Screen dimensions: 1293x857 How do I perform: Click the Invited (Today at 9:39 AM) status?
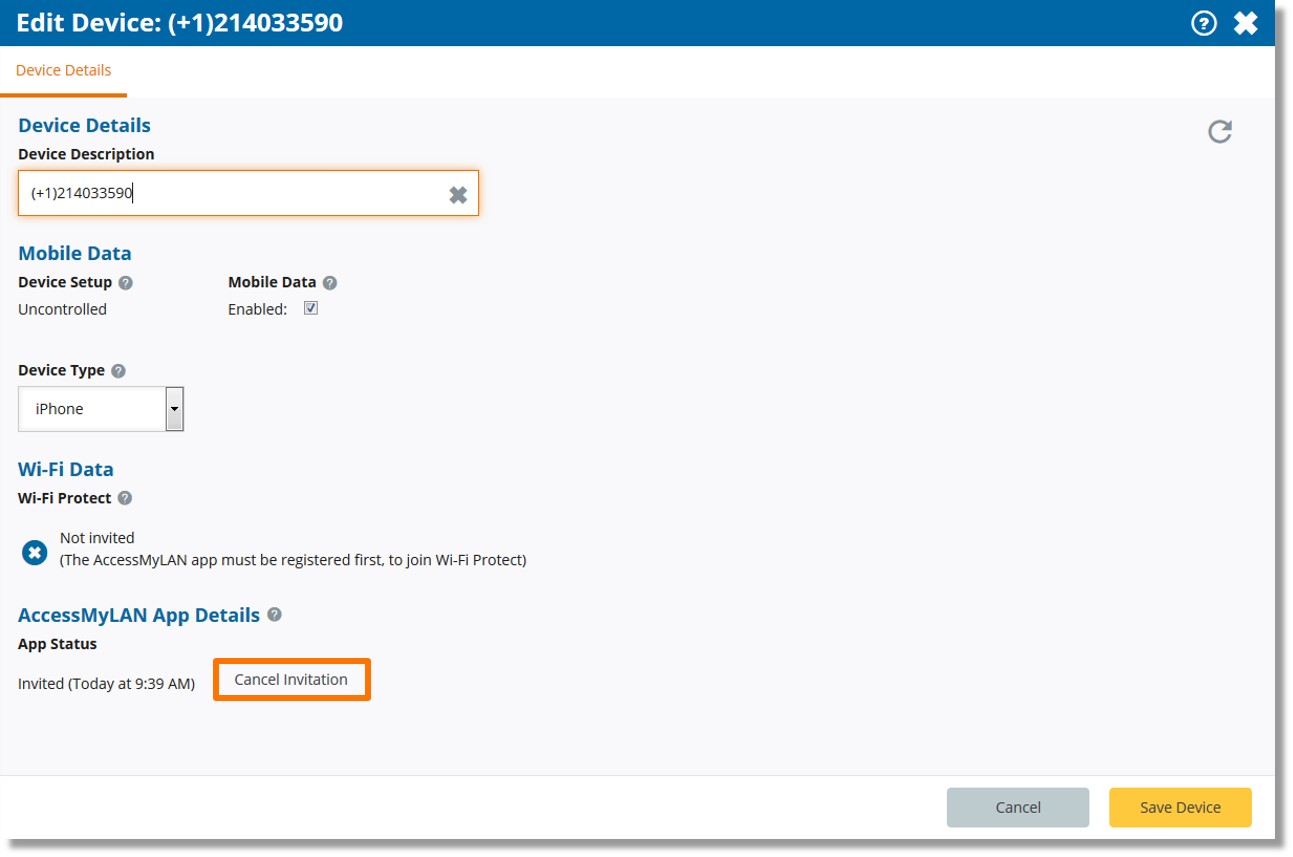[x=106, y=685]
